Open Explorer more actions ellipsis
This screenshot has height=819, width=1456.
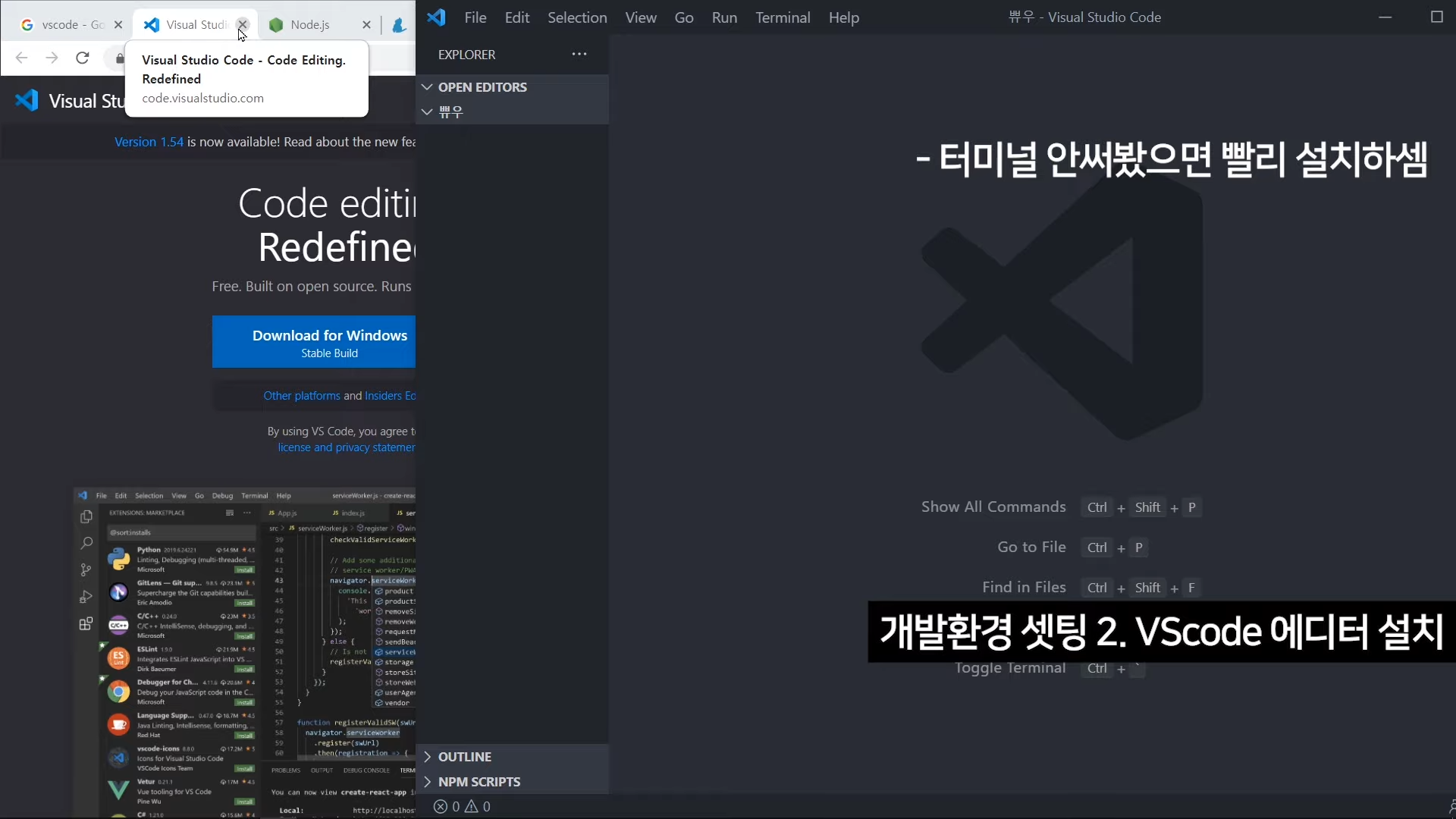[x=579, y=54]
